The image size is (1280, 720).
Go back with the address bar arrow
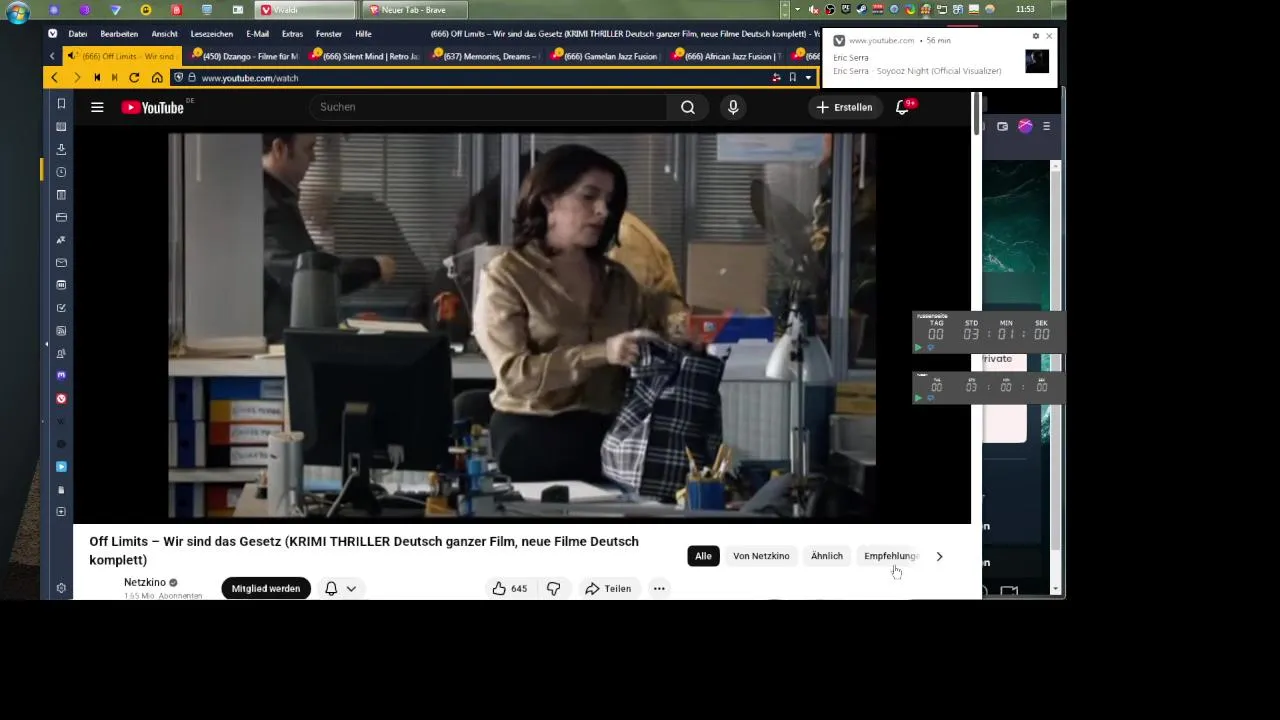pyautogui.click(x=55, y=78)
